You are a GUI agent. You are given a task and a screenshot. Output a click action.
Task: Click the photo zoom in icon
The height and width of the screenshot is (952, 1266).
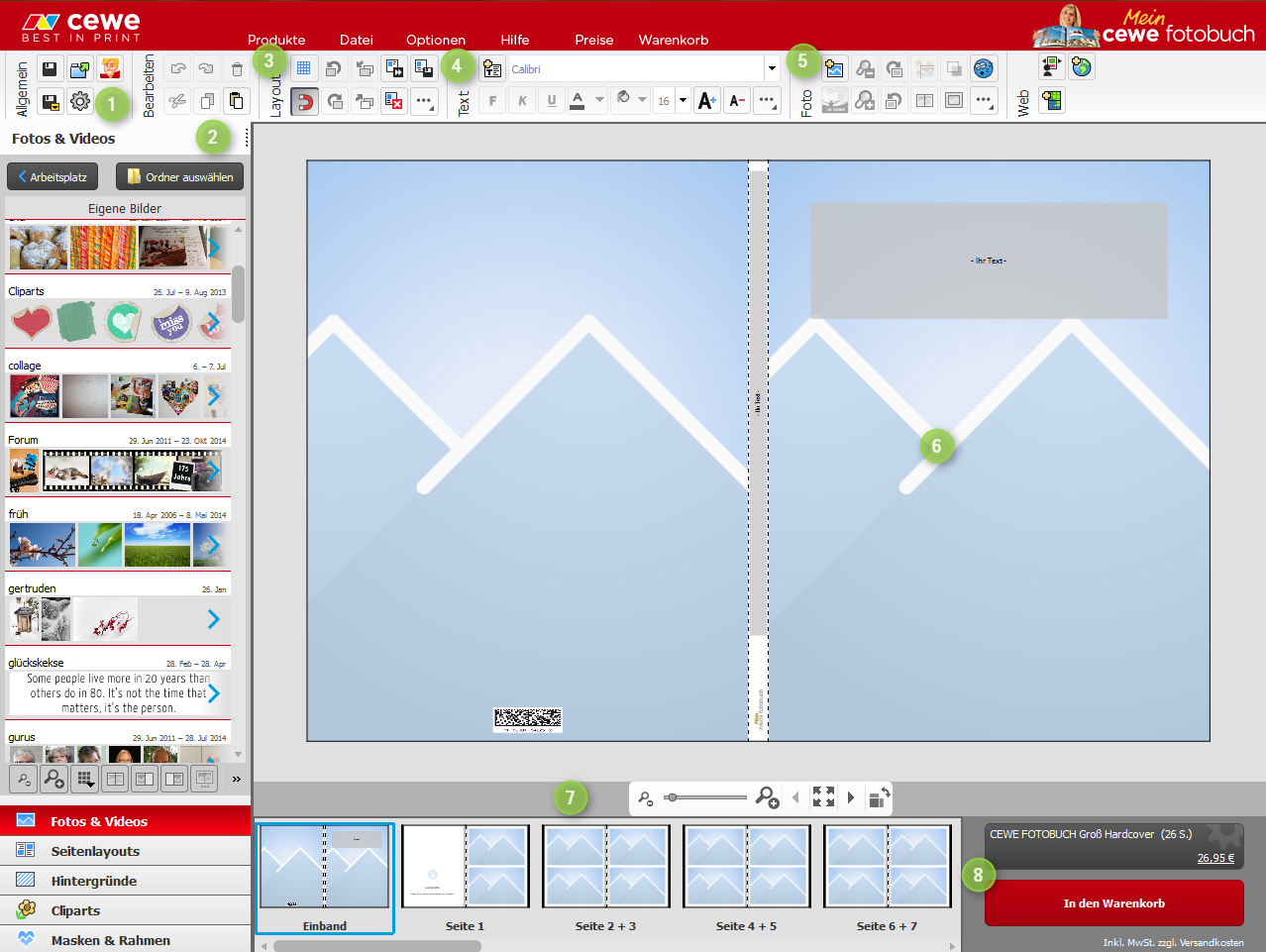865,100
